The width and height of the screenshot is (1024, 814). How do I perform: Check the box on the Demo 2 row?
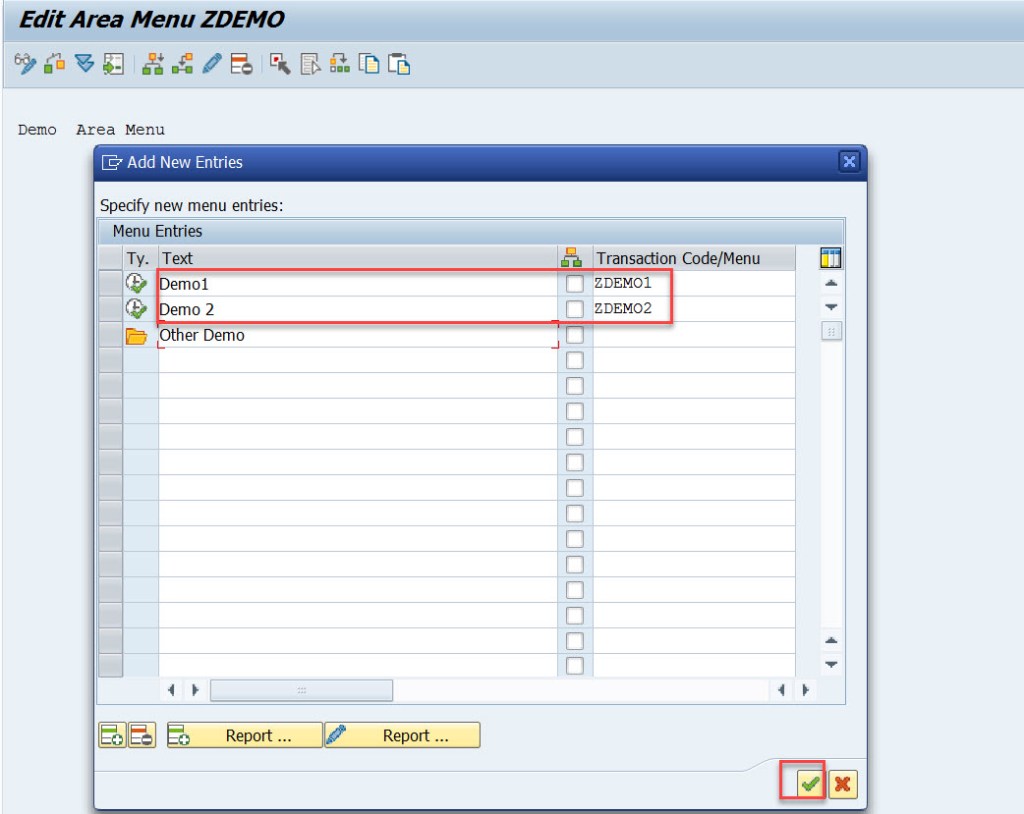pos(573,309)
